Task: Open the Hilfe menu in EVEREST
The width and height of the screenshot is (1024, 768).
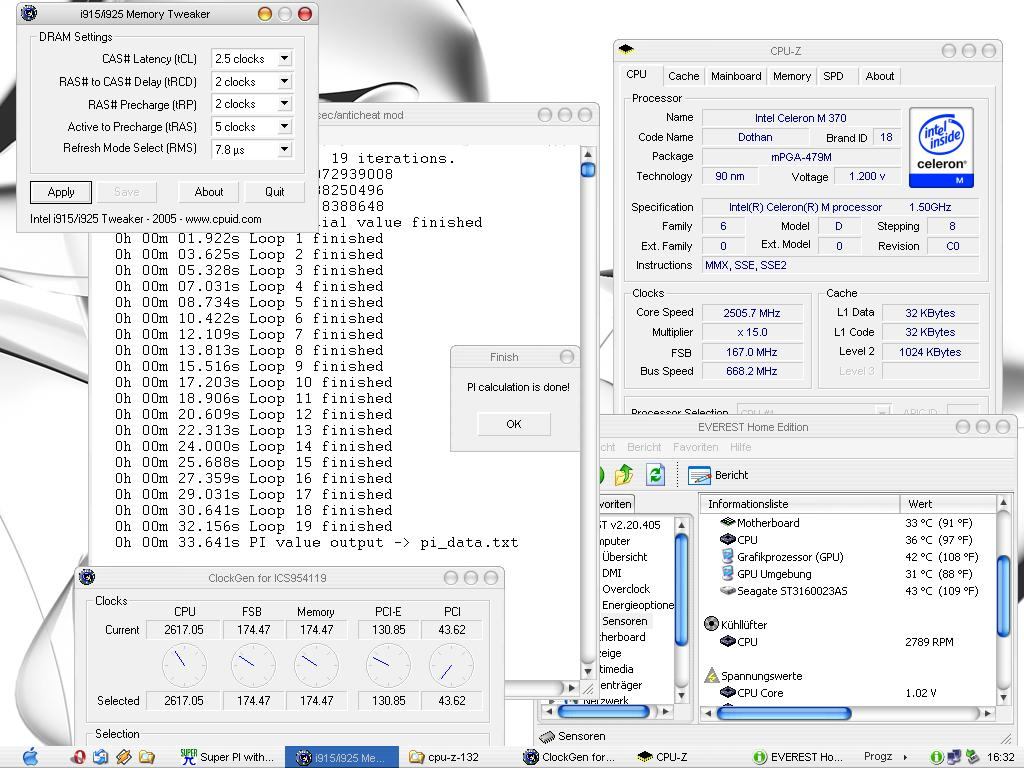Action: click(x=741, y=447)
